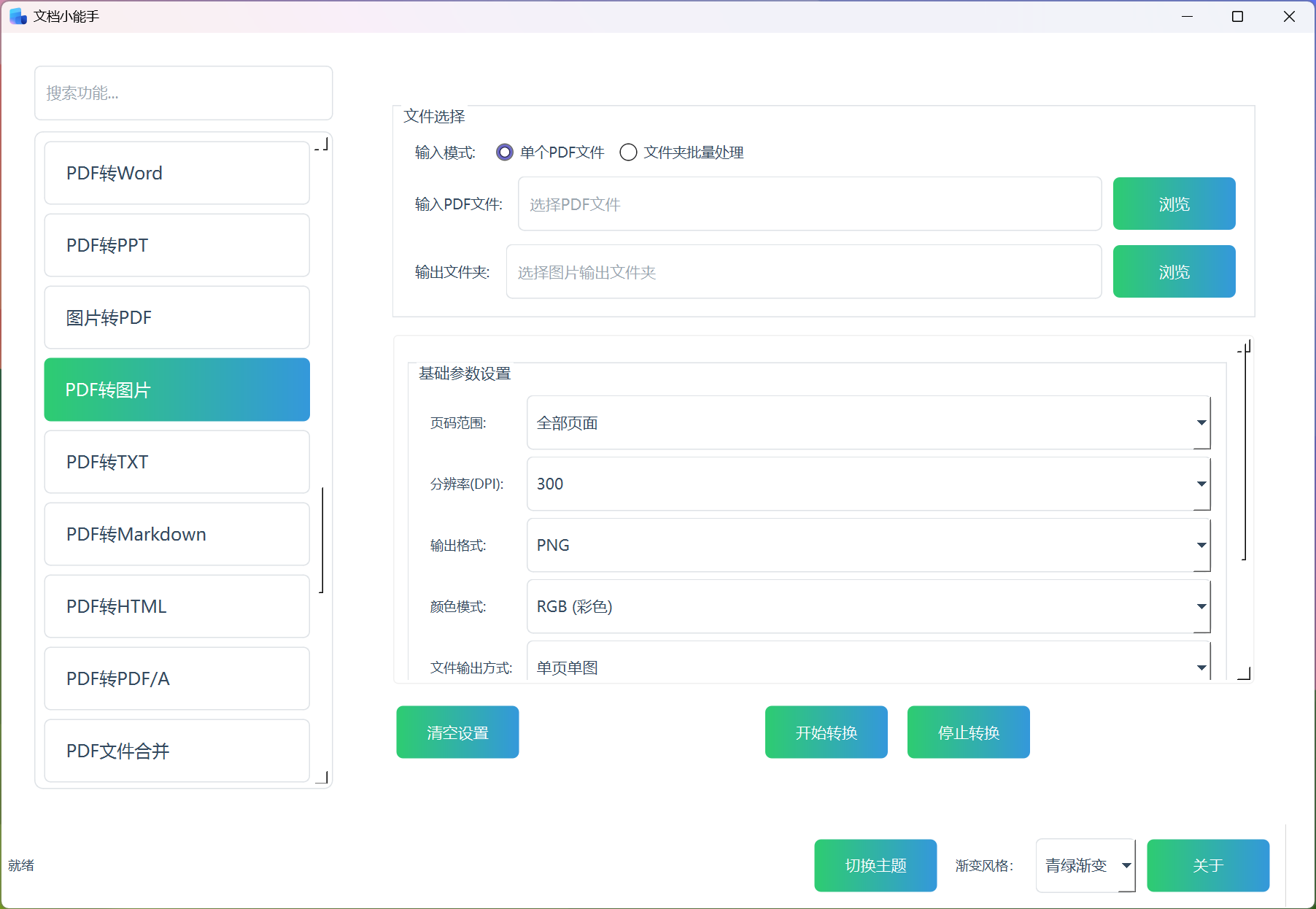The height and width of the screenshot is (909, 1316).
Task: Click the 文档小能手 app icon in title bar
Action: (x=18, y=16)
